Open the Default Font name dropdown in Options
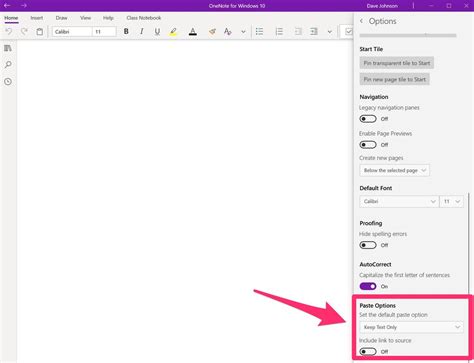Viewport: 474px width, 363px height. pyautogui.click(x=399, y=201)
